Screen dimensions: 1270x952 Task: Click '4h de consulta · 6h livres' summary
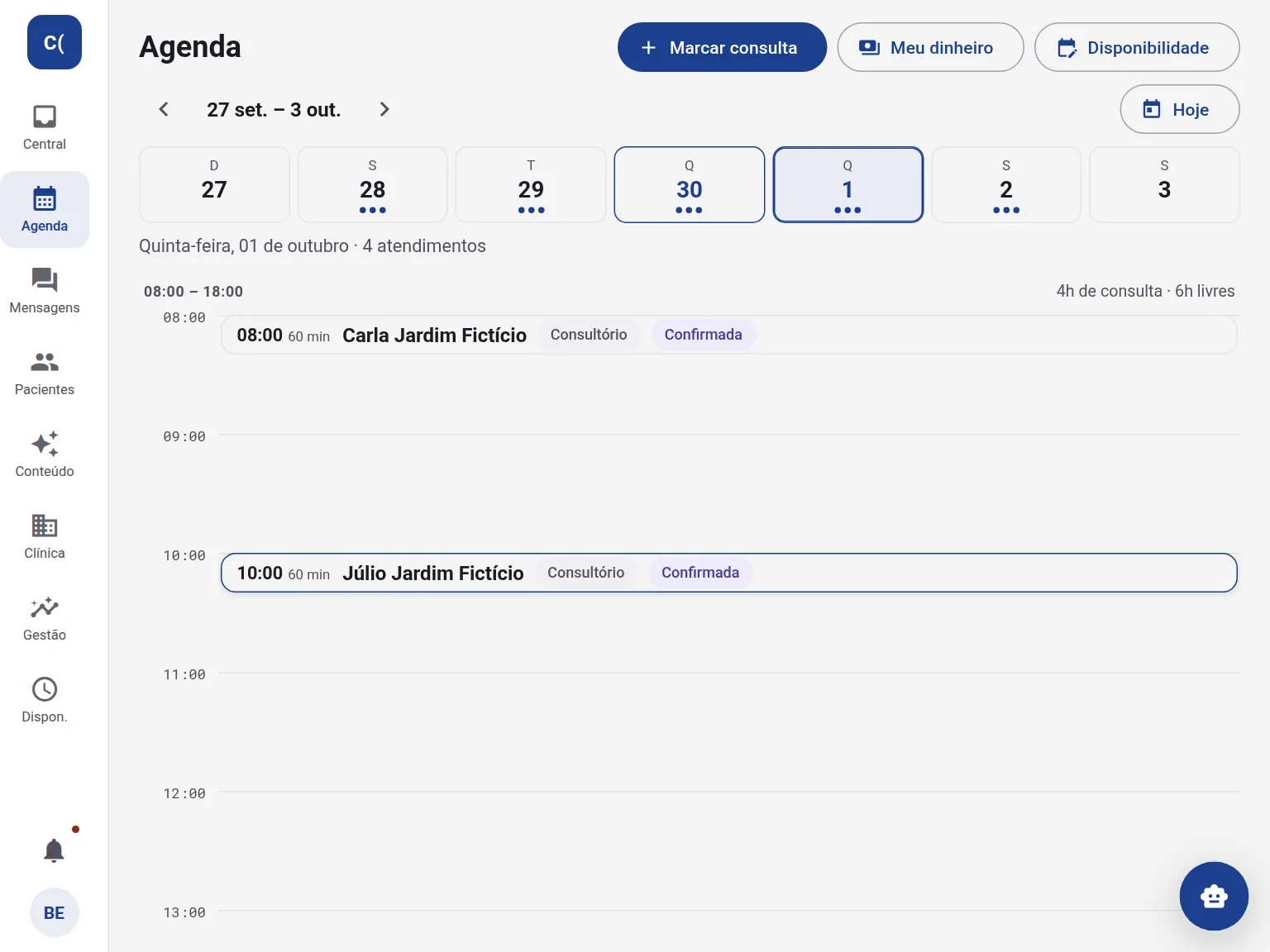click(x=1145, y=291)
